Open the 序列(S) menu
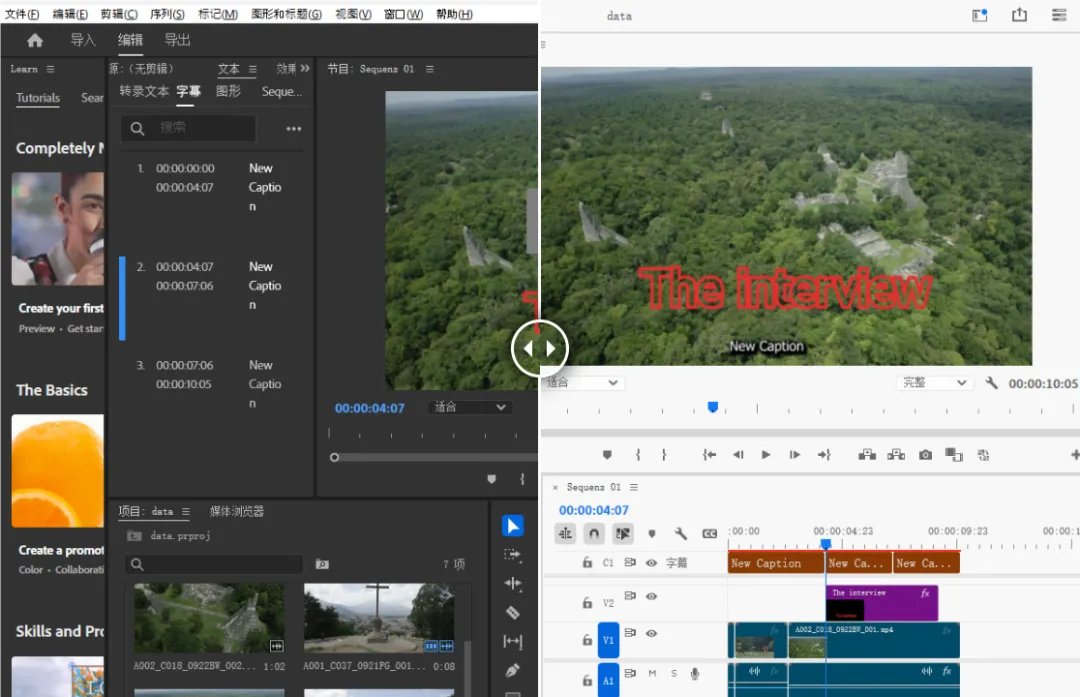 tap(167, 14)
